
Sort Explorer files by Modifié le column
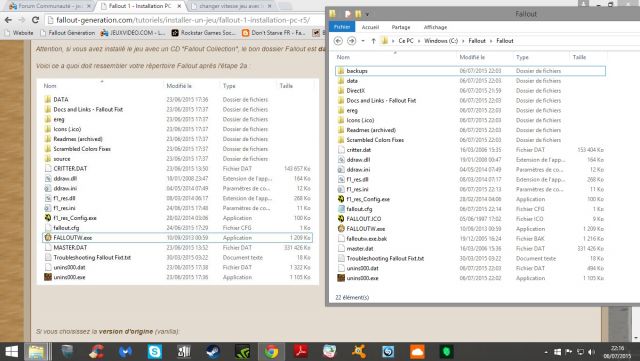coord(472,57)
